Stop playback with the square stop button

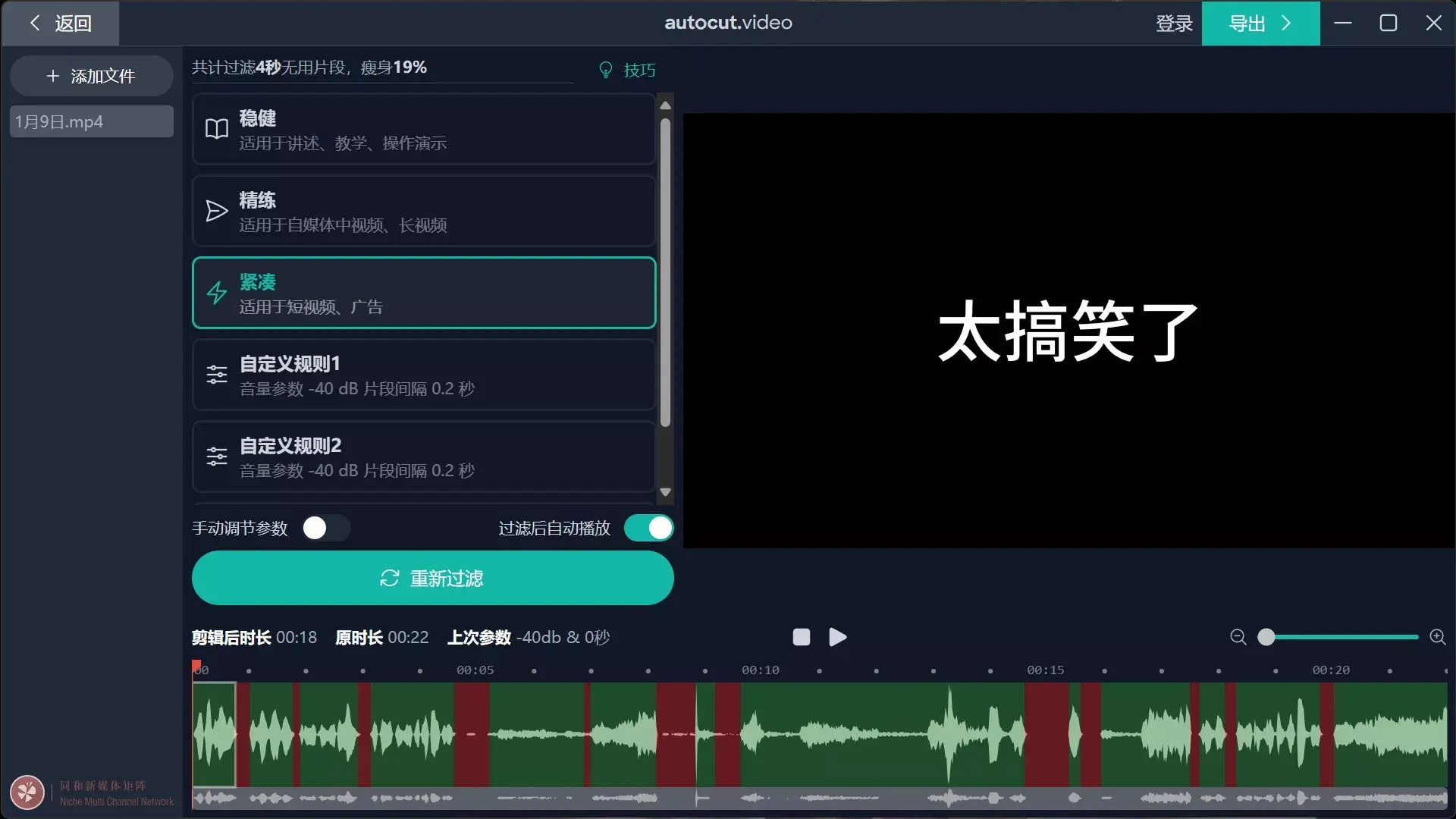tap(802, 637)
